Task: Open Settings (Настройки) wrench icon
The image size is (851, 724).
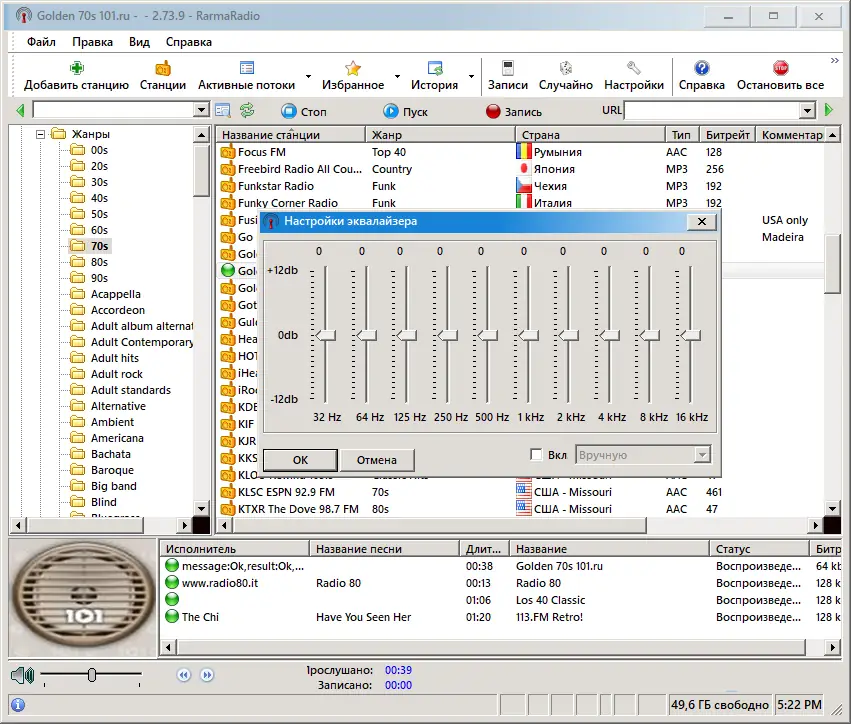Action: pyautogui.click(x=633, y=69)
